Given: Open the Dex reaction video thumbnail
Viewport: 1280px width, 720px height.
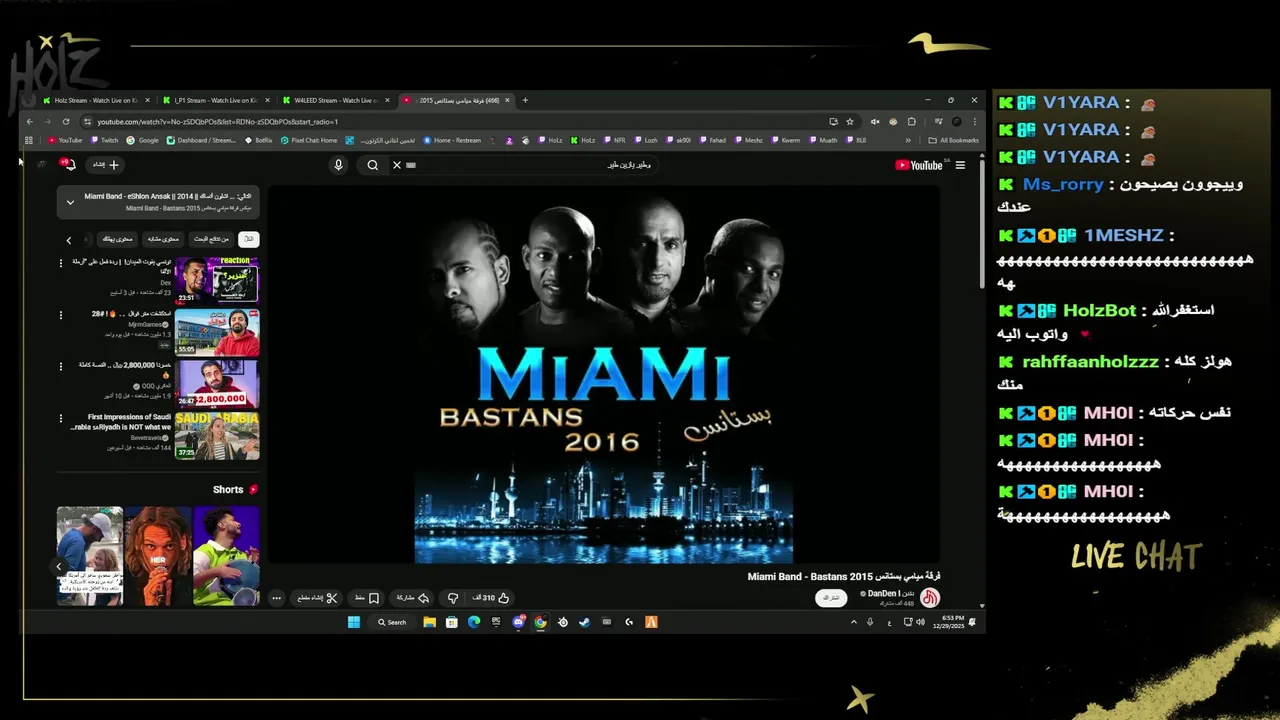Looking at the screenshot, I should [x=217, y=280].
